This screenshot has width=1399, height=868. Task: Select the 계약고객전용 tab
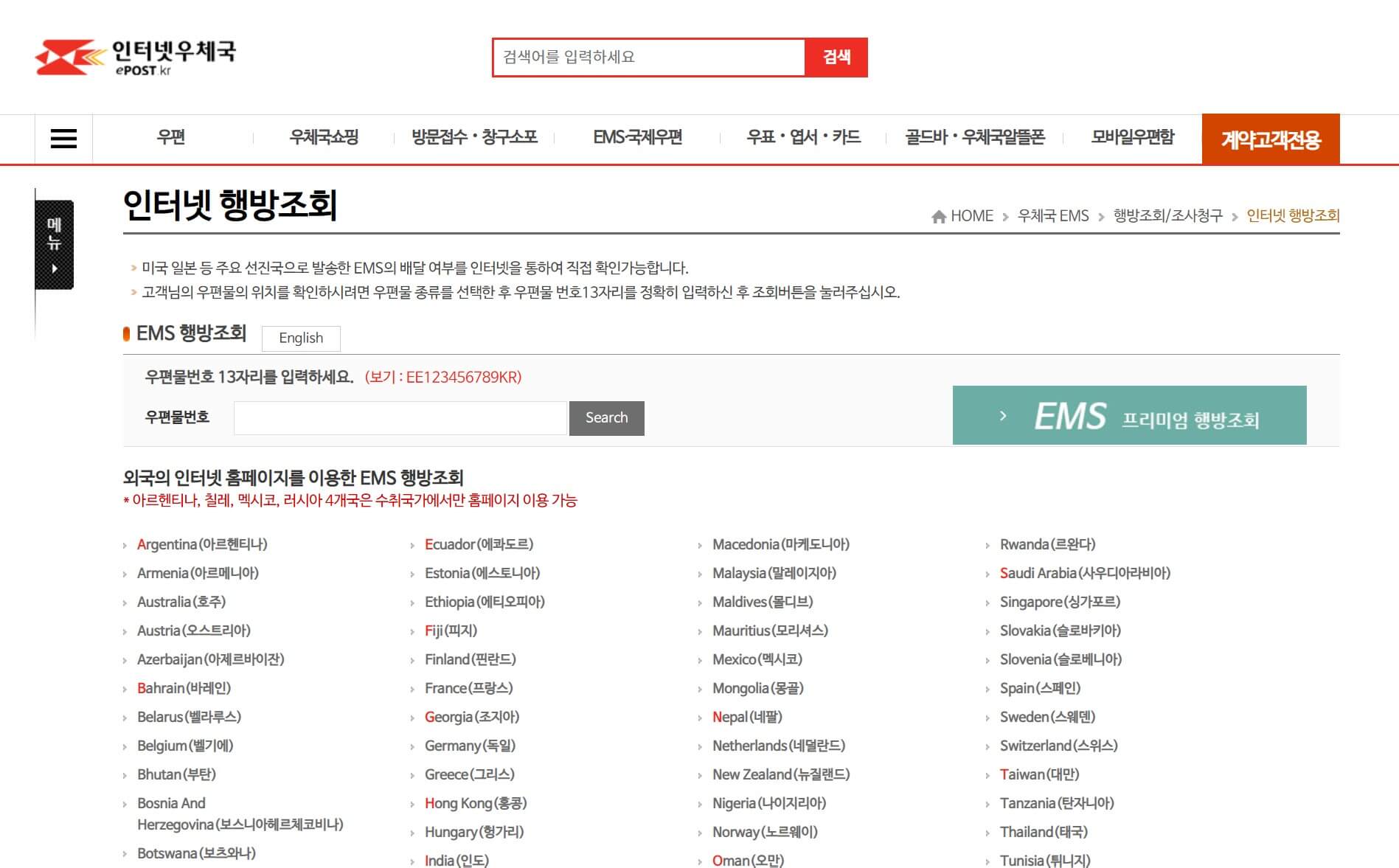[1271, 138]
